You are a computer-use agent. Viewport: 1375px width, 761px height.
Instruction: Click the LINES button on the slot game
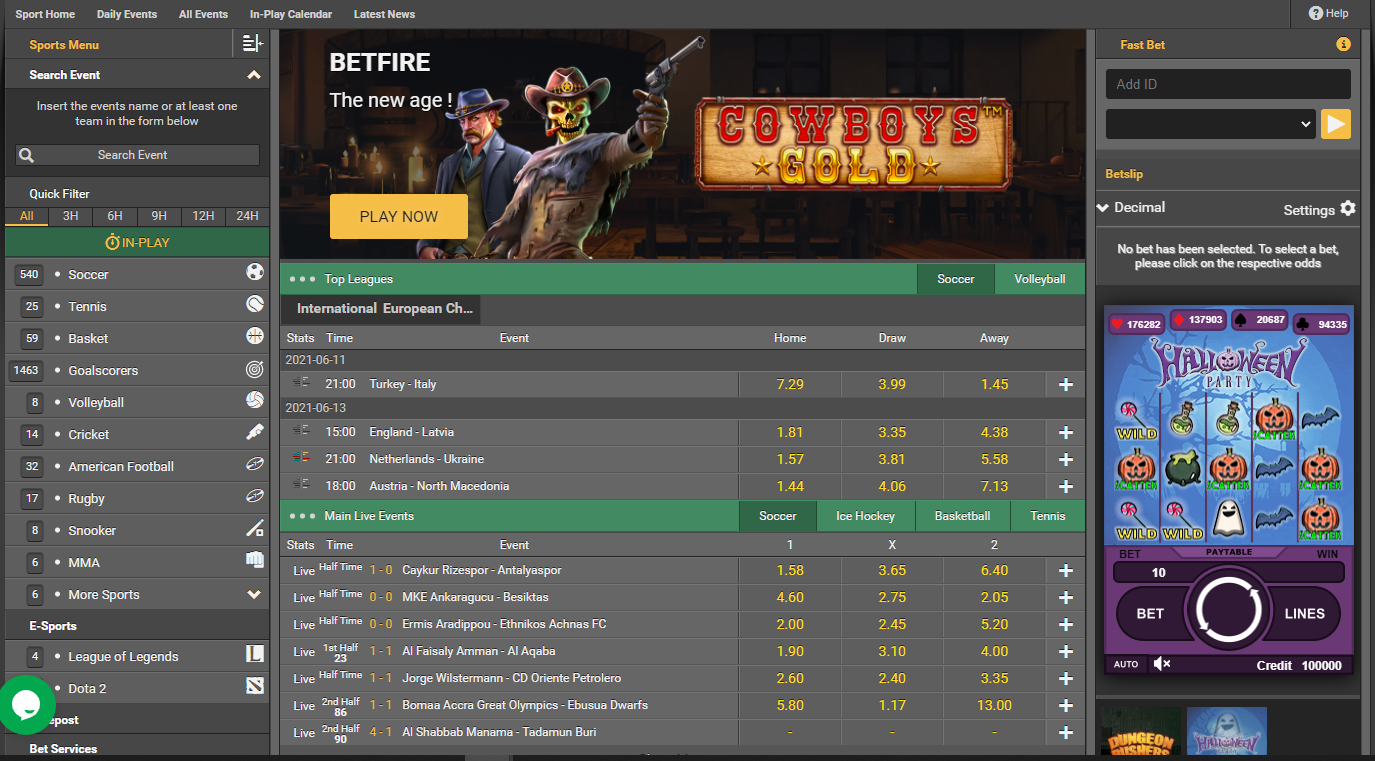click(x=1304, y=613)
